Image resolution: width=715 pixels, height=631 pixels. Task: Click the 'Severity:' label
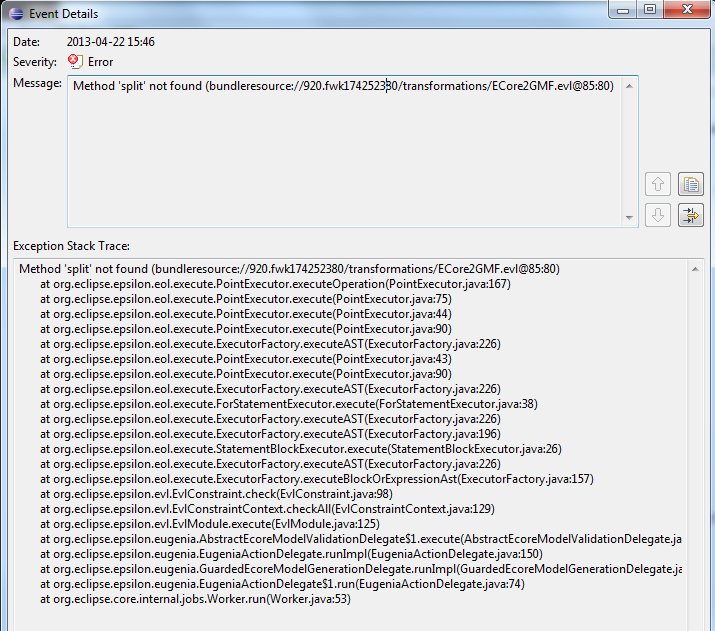[x=35, y=62]
